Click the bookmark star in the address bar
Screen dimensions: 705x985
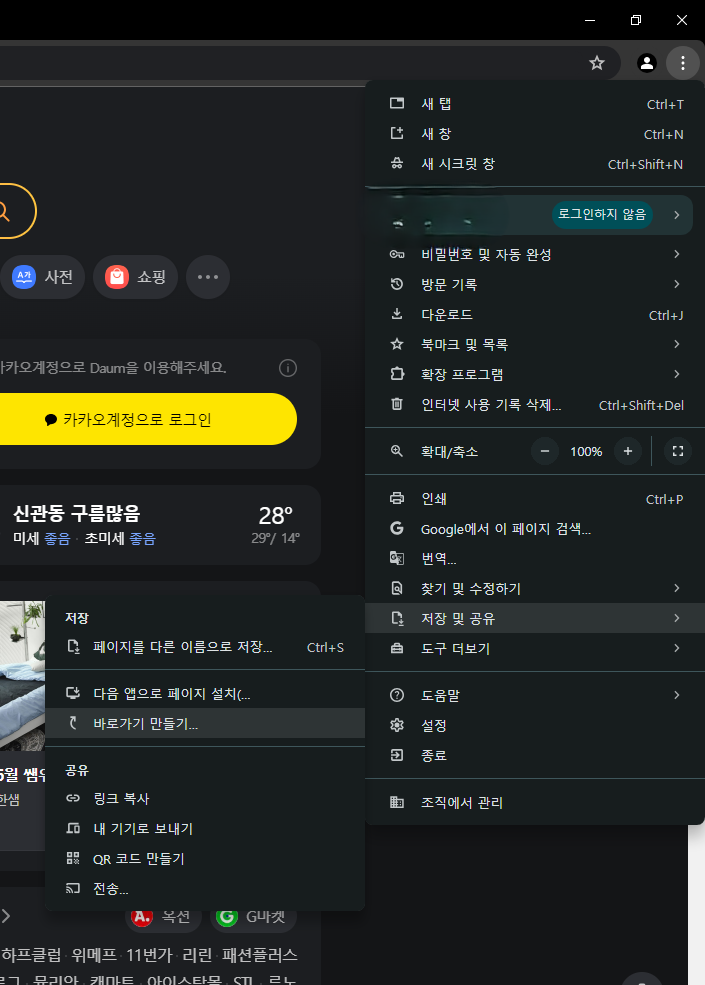point(596,63)
